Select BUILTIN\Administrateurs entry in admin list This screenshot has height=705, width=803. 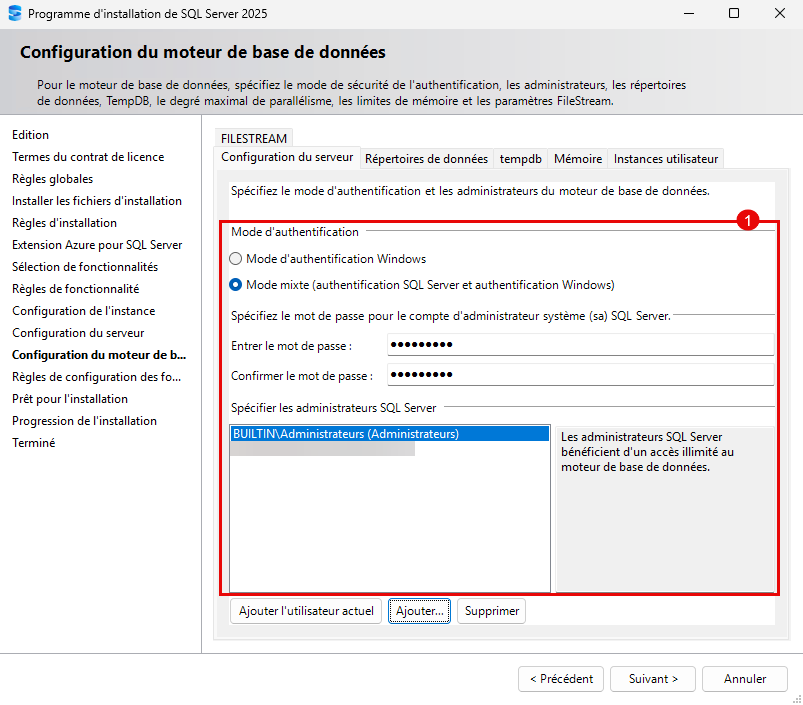(390, 434)
